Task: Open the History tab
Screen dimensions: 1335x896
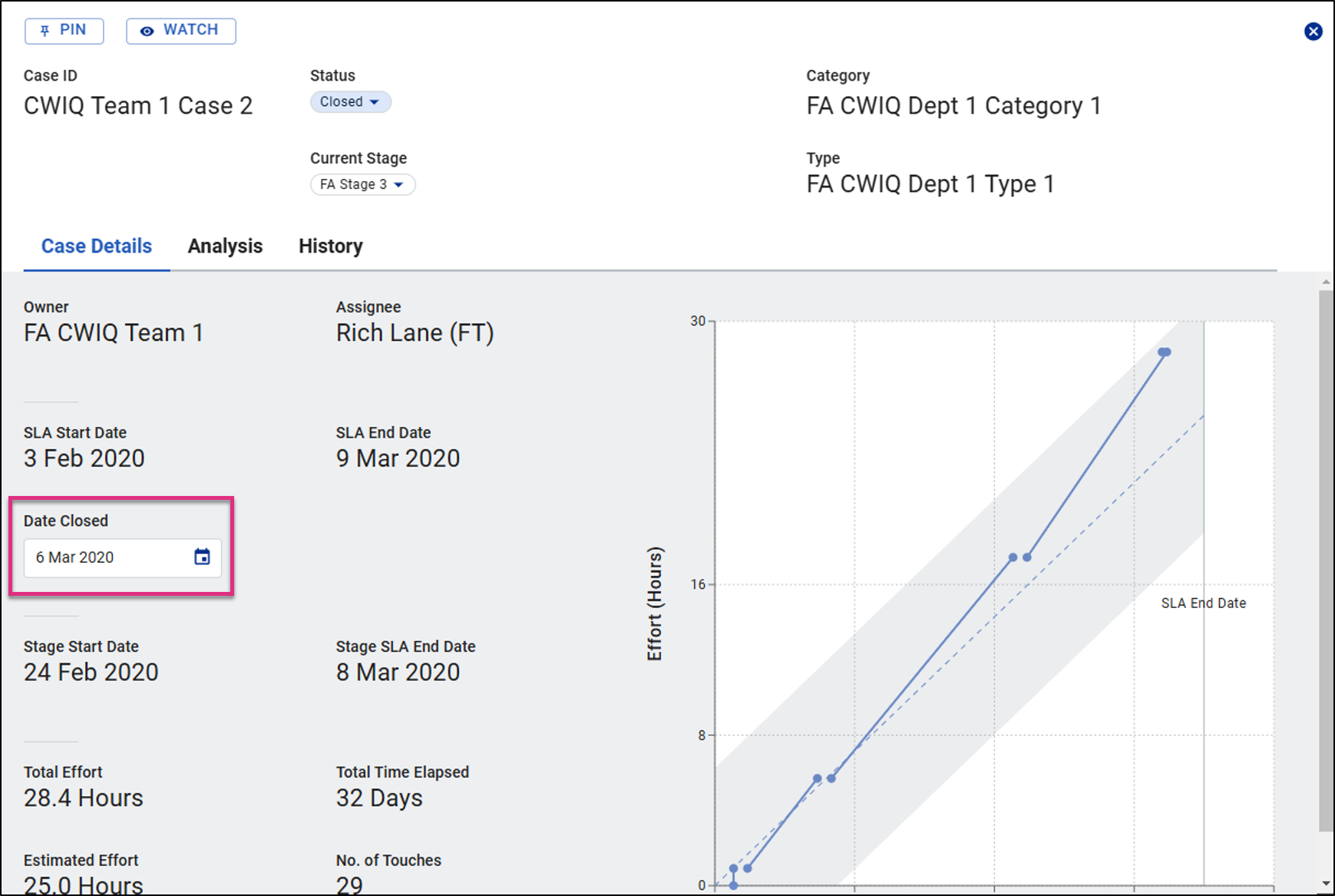Action: [330, 246]
